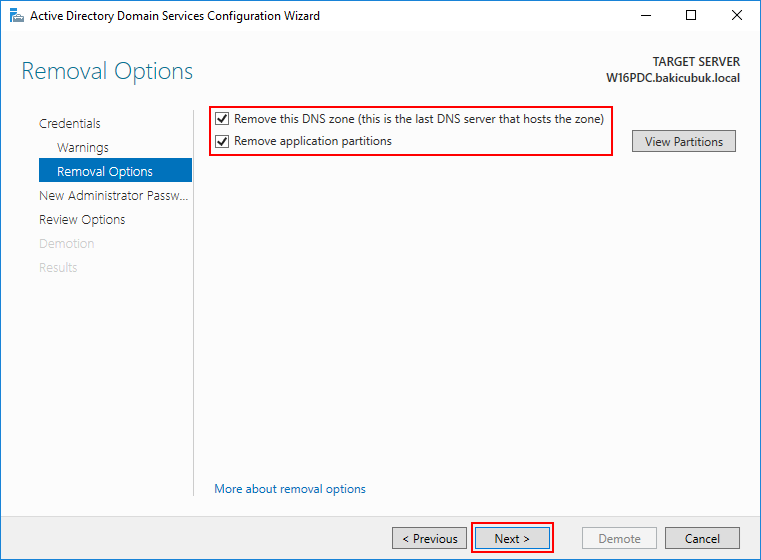This screenshot has height=560, width=761.
Task: Select the Removal Options step
Action: (x=116, y=170)
